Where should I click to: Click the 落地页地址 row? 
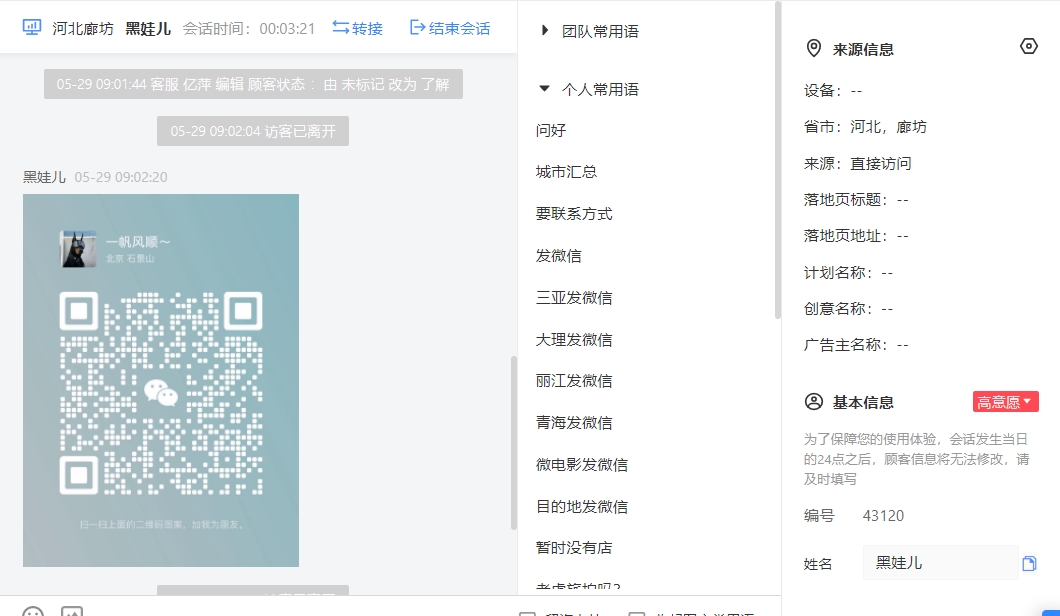click(x=857, y=236)
